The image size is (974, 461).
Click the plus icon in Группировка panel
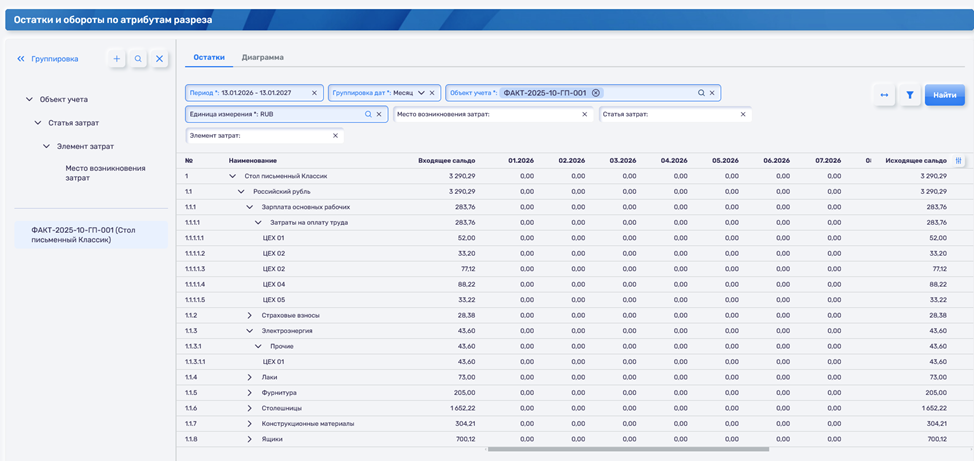(117, 59)
